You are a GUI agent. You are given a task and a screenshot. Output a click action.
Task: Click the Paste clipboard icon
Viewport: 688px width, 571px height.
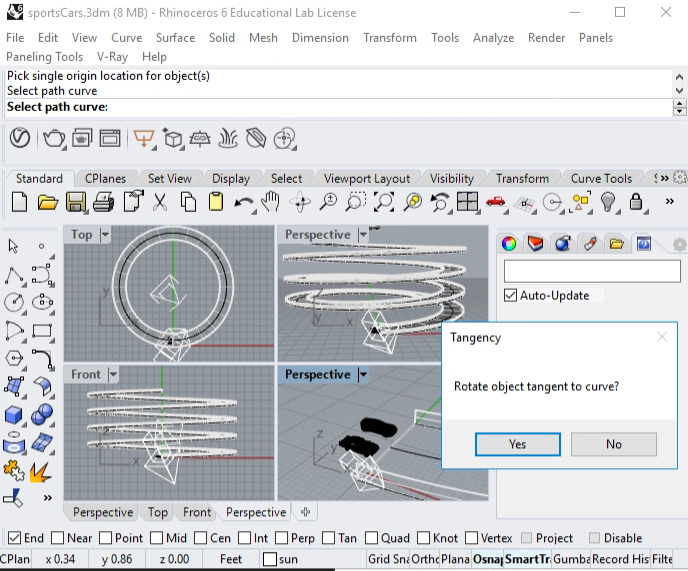click(215, 202)
